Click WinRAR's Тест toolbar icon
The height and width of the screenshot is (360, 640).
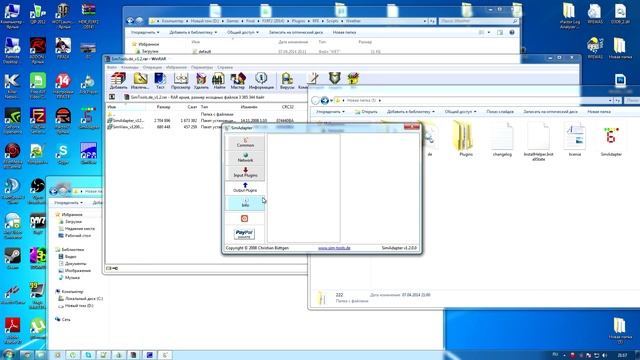click(x=160, y=81)
